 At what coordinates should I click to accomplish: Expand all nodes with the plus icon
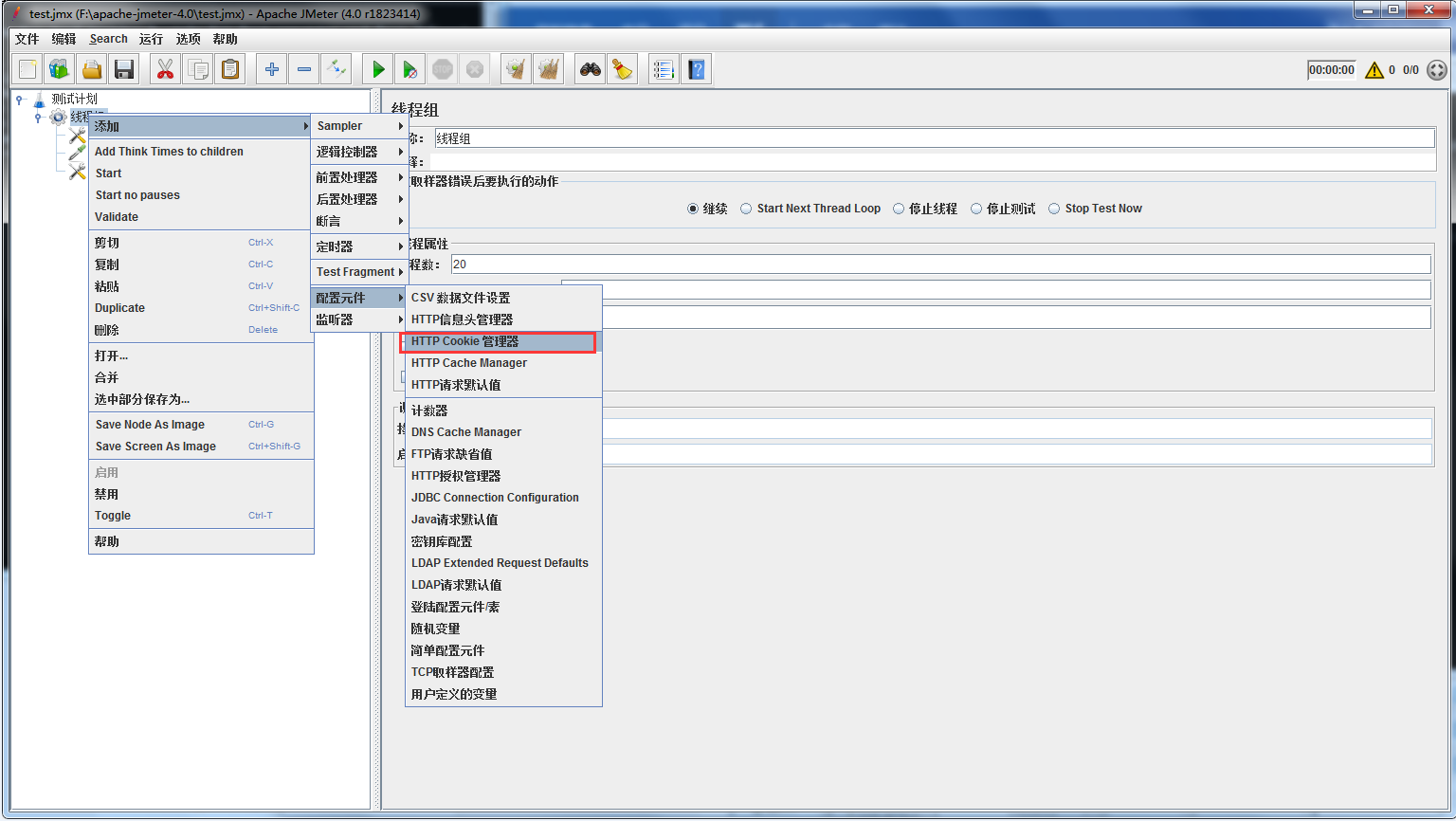271,68
